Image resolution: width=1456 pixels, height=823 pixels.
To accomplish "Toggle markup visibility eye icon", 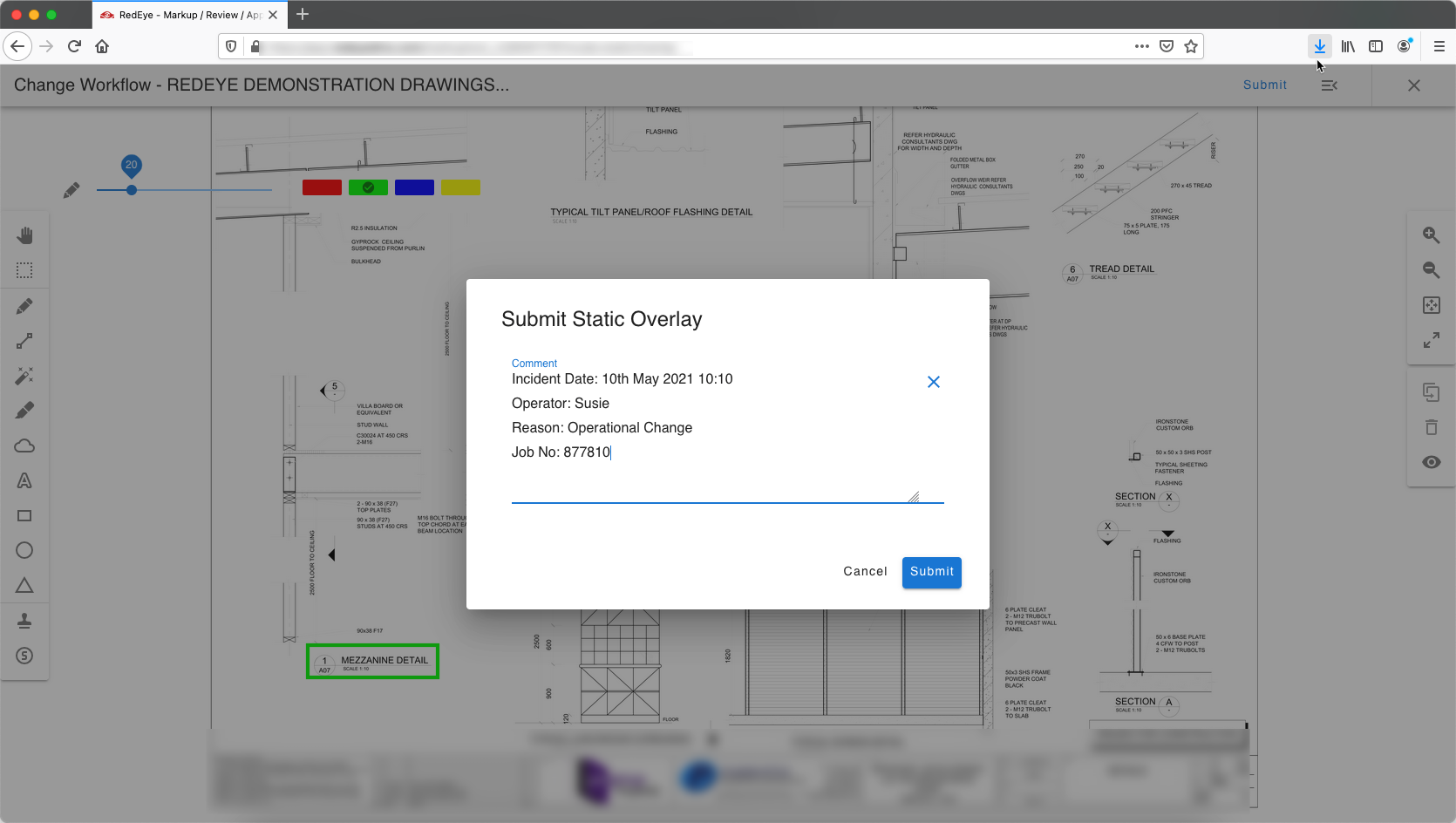I will point(1432,462).
